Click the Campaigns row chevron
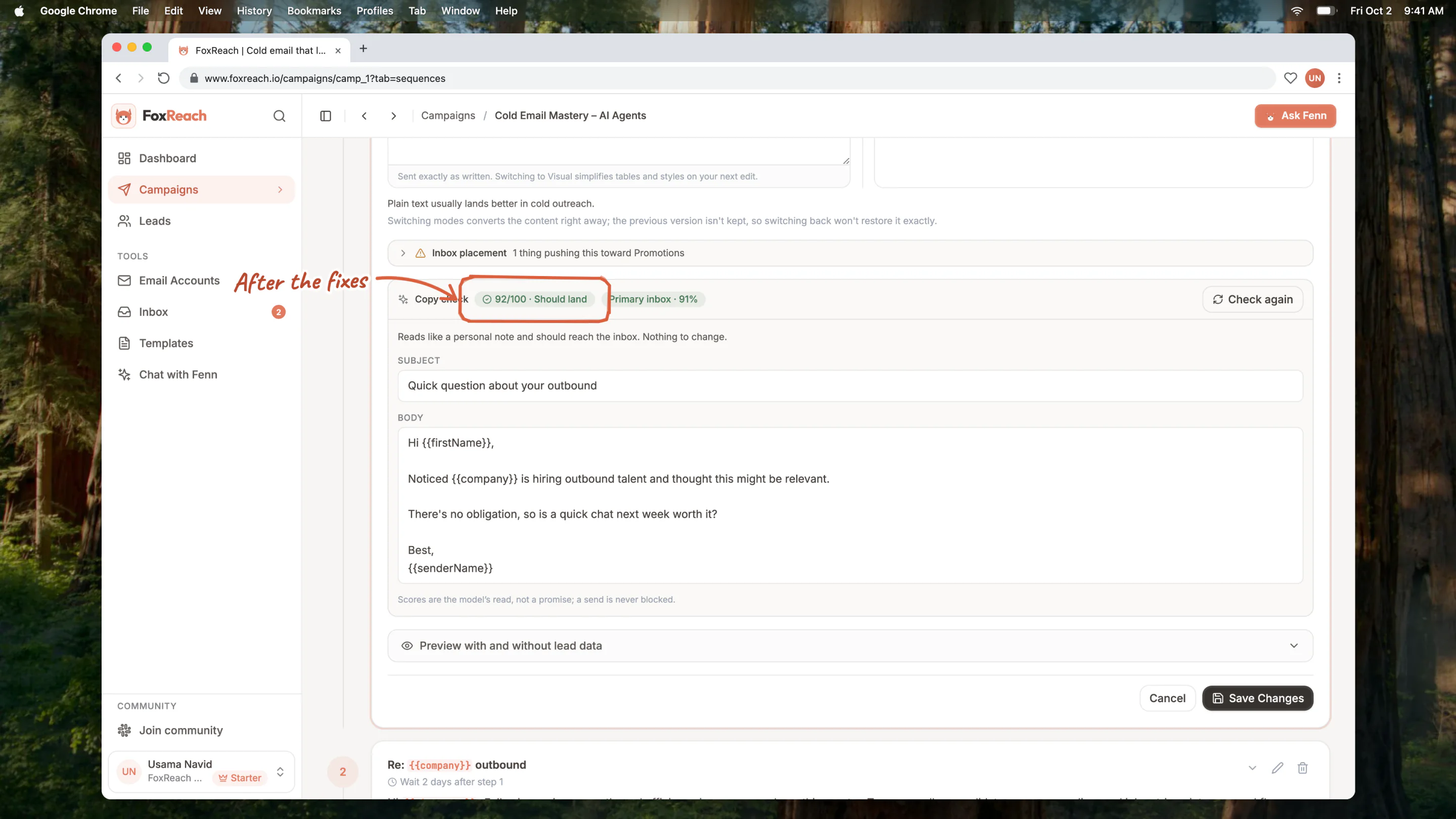This screenshot has width=1456, height=819. coord(280,190)
